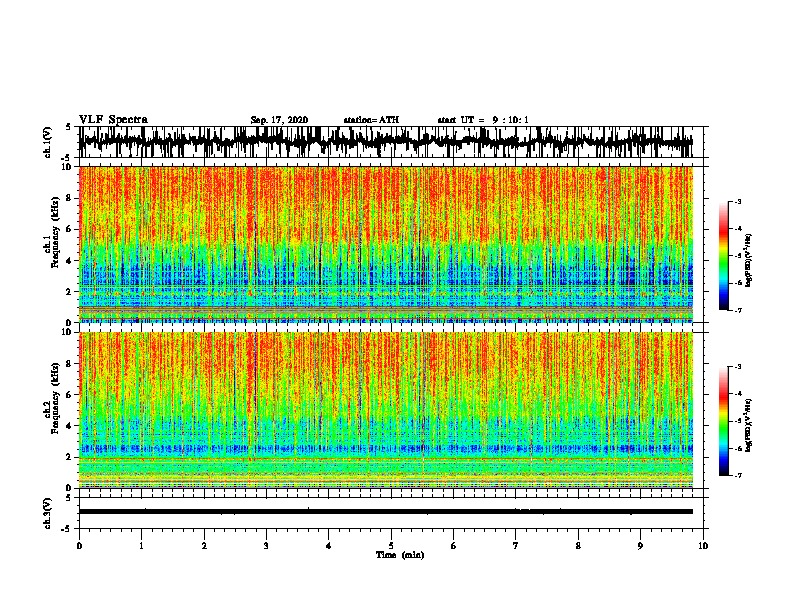Click the "-3" tick on ch.2 colorbar
792x612 pixels.
(x=738, y=367)
